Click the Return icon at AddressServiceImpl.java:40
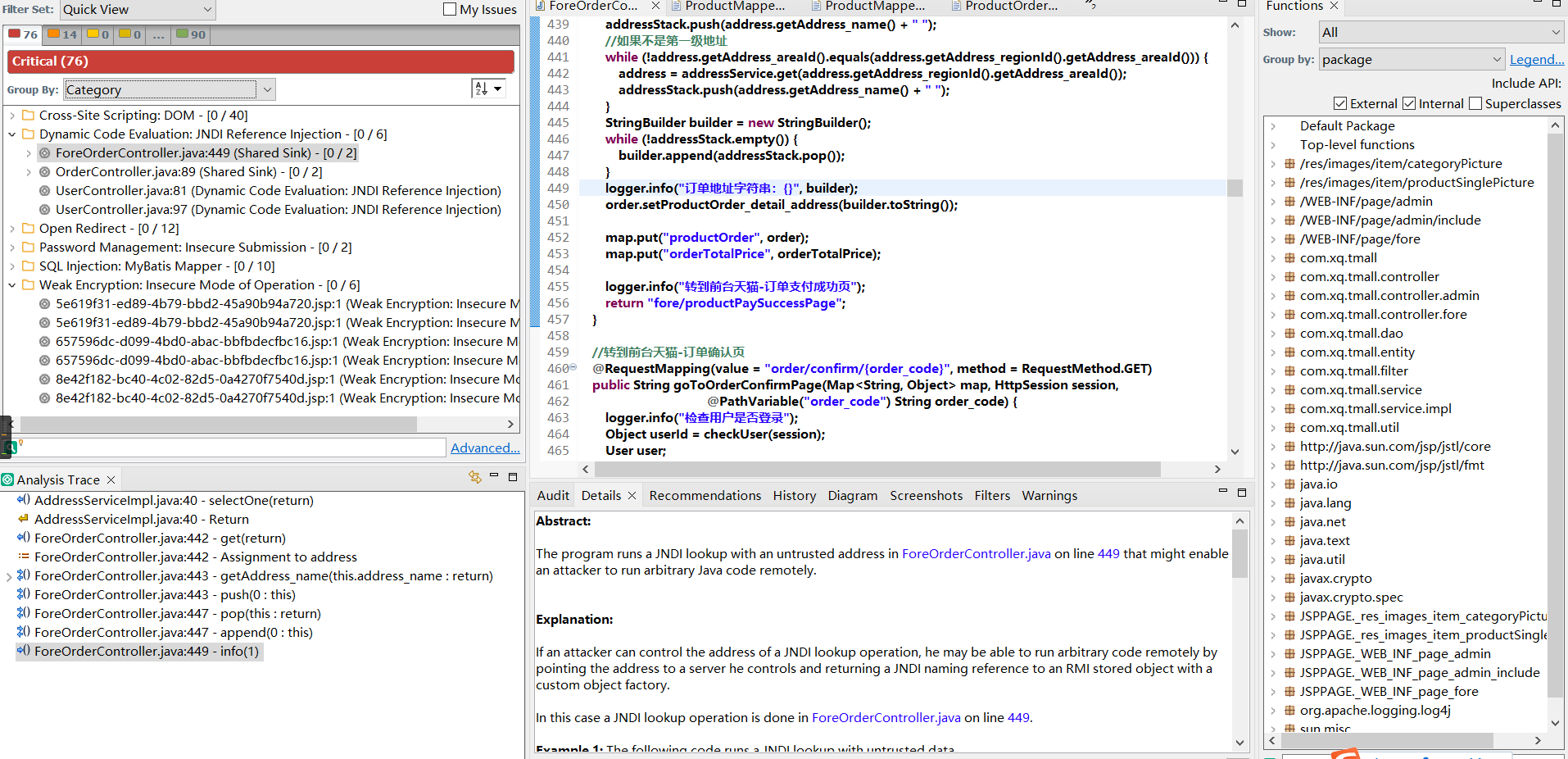This screenshot has height=759, width=1568. pyautogui.click(x=24, y=519)
